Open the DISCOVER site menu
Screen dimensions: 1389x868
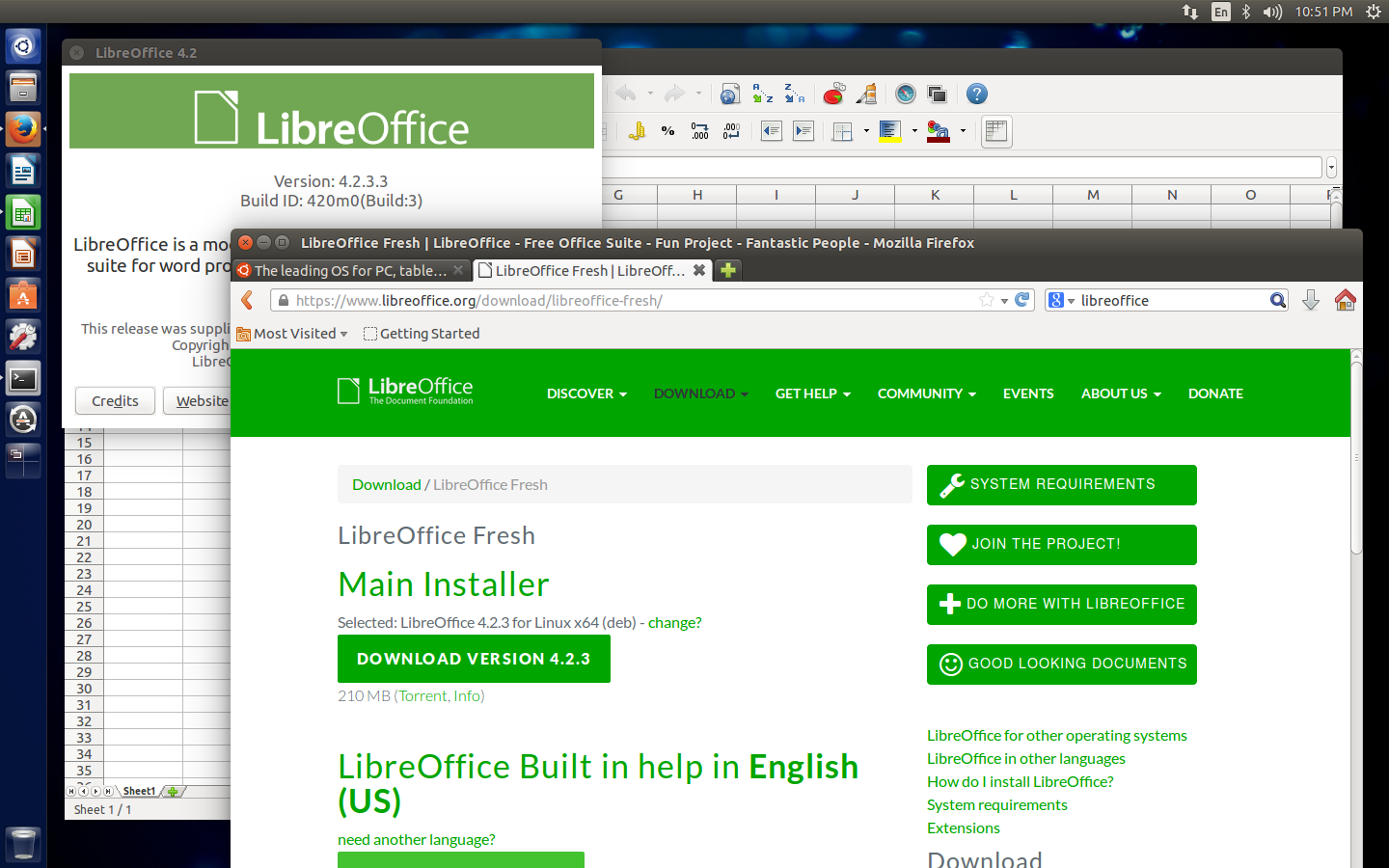pyautogui.click(x=586, y=393)
